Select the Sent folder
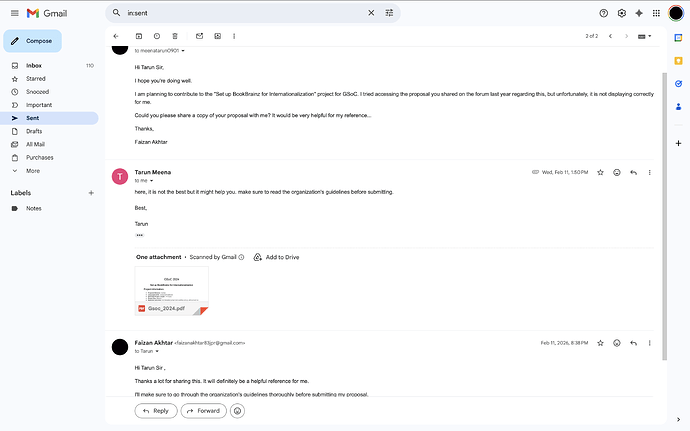 [51, 118]
